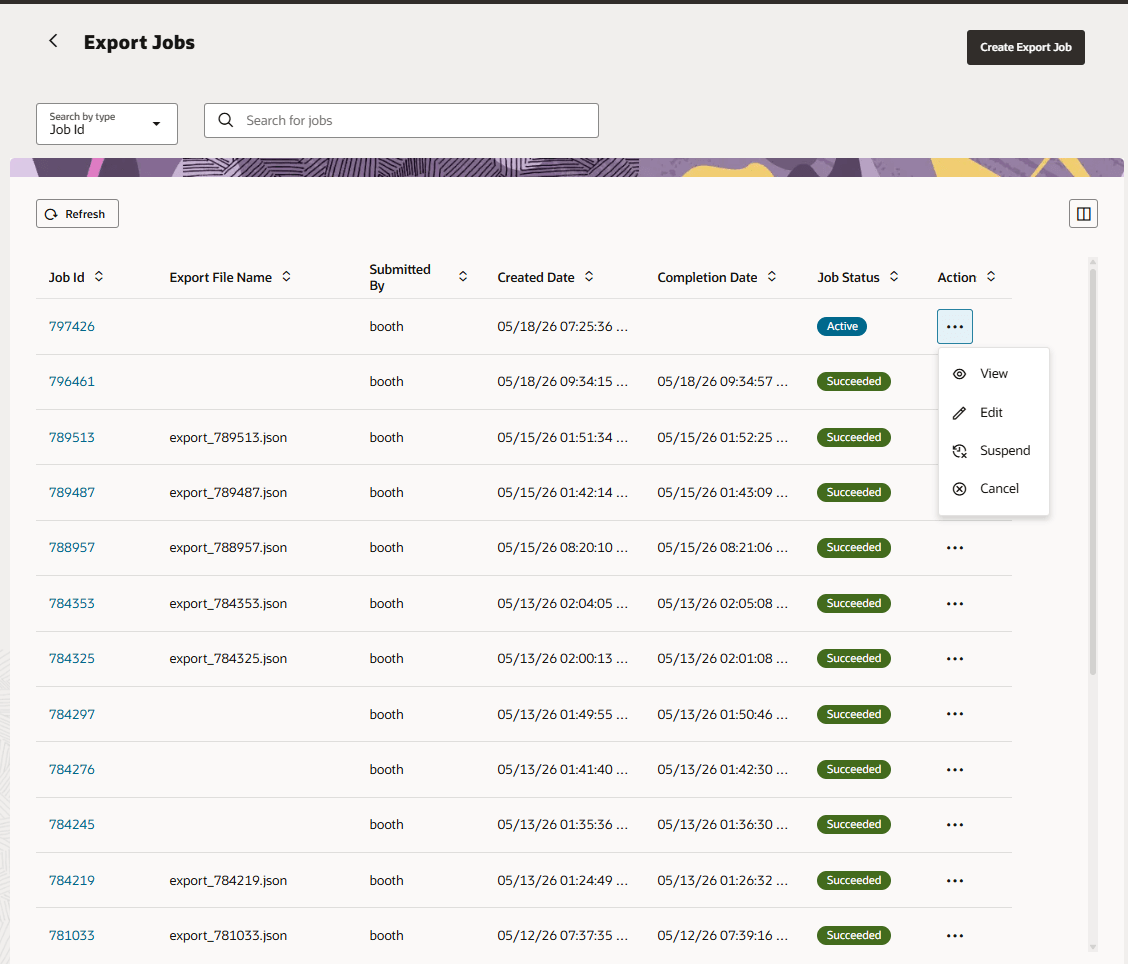Open the actions menu for job 781033
The height and width of the screenshot is (964, 1128).
point(955,935)
